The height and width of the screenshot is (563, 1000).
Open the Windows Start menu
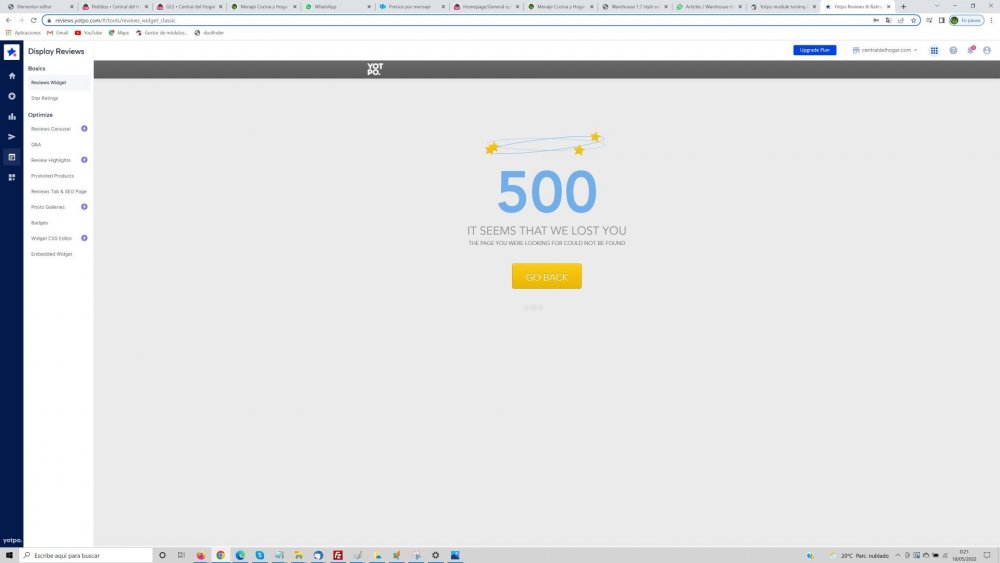pyautogui.click(x=9, y=555)
